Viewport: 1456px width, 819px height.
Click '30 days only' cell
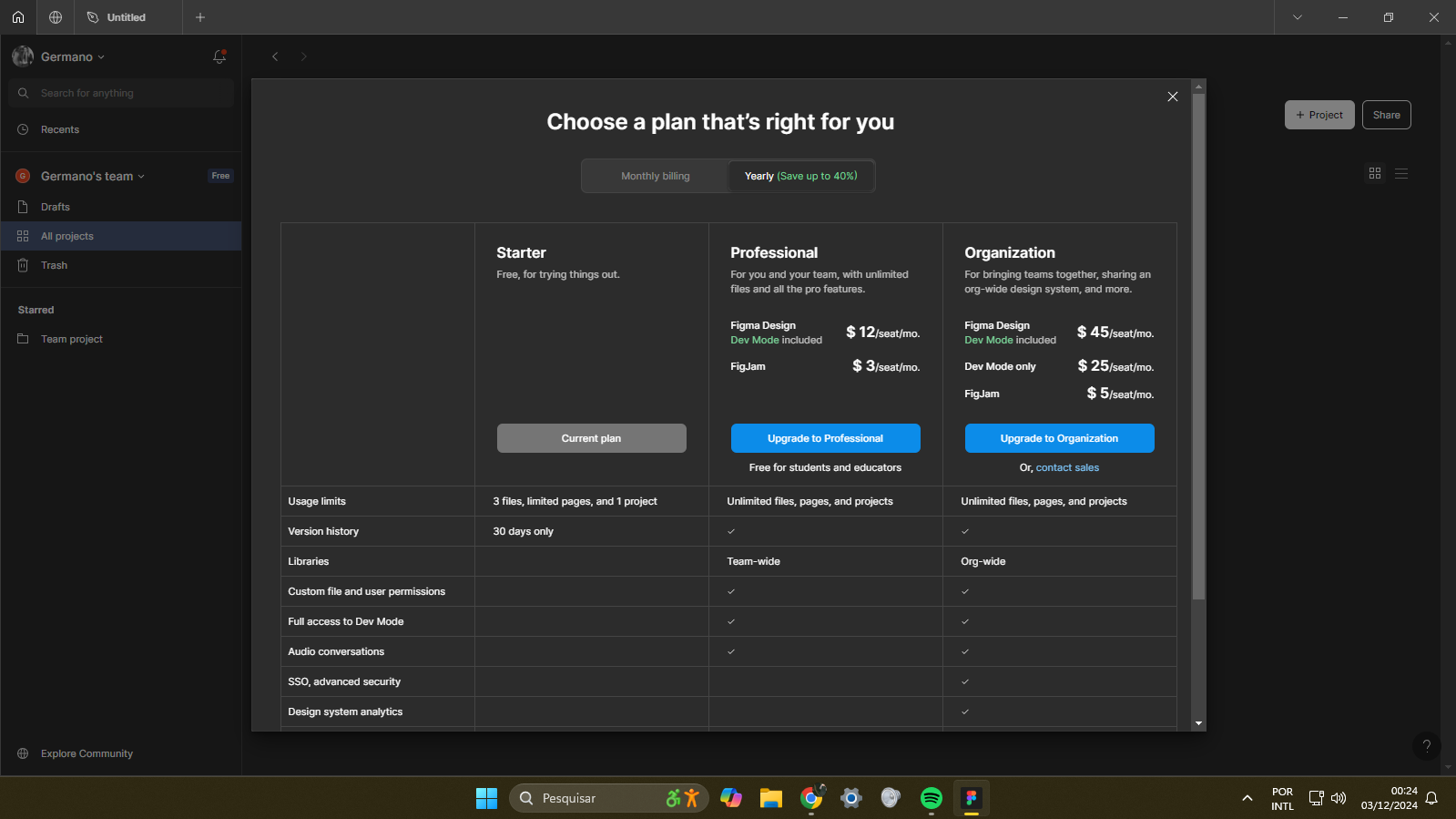(524, 531)
